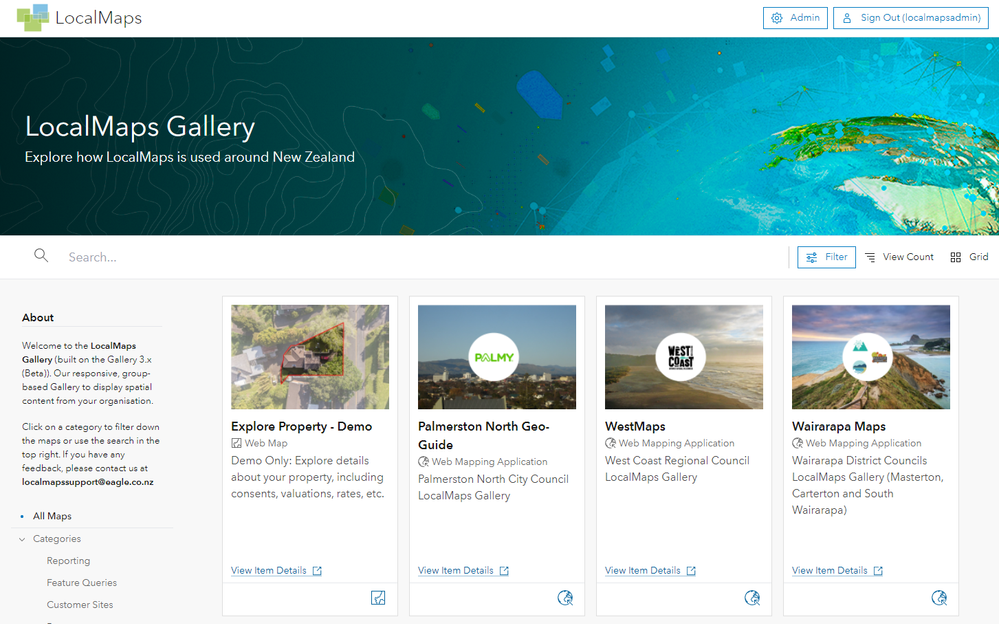Screen dimensions: 999x624
Task: Click the Web Map icon under Explore Property
Action: [236, 443]
